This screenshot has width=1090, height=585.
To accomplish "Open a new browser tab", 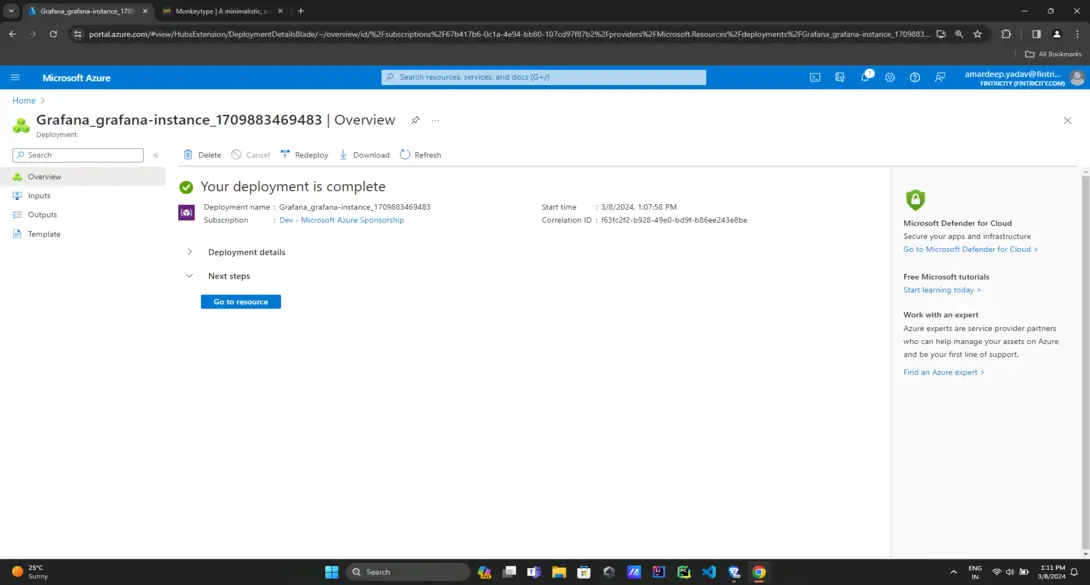I will [301, 11].
